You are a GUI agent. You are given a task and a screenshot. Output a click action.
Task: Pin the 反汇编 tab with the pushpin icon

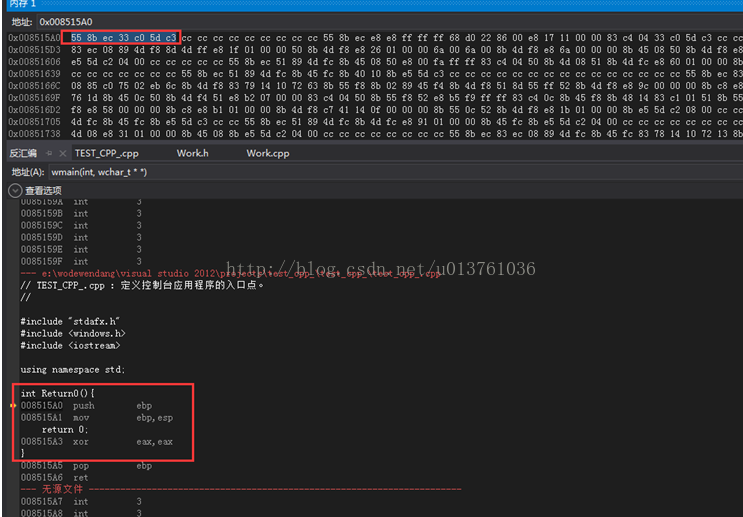pos(49,153)
